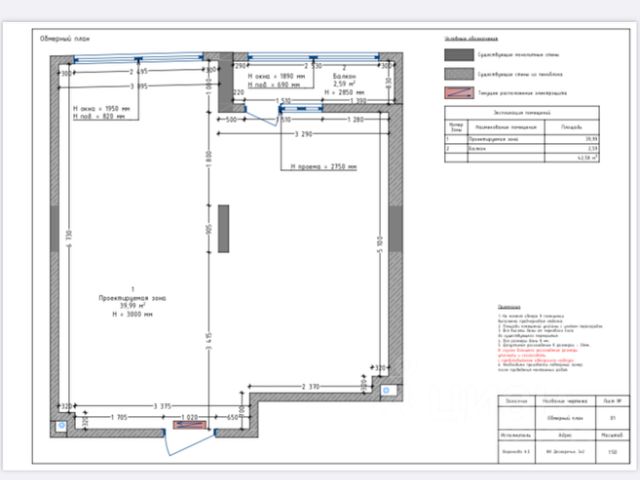Select the '2 495' window dimension
This screenshot has width=640, height=480.
click(139, 72)
